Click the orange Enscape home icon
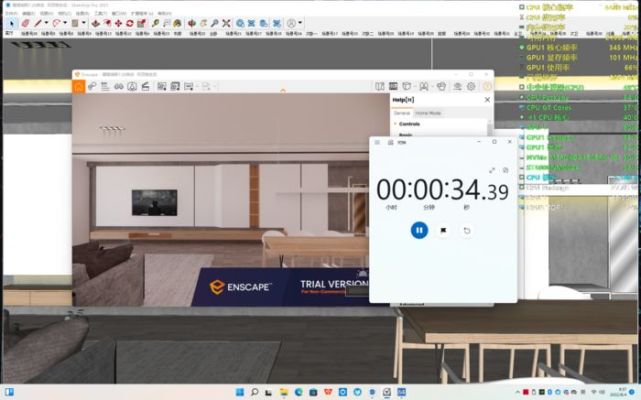641x400 pixels. 79,87
